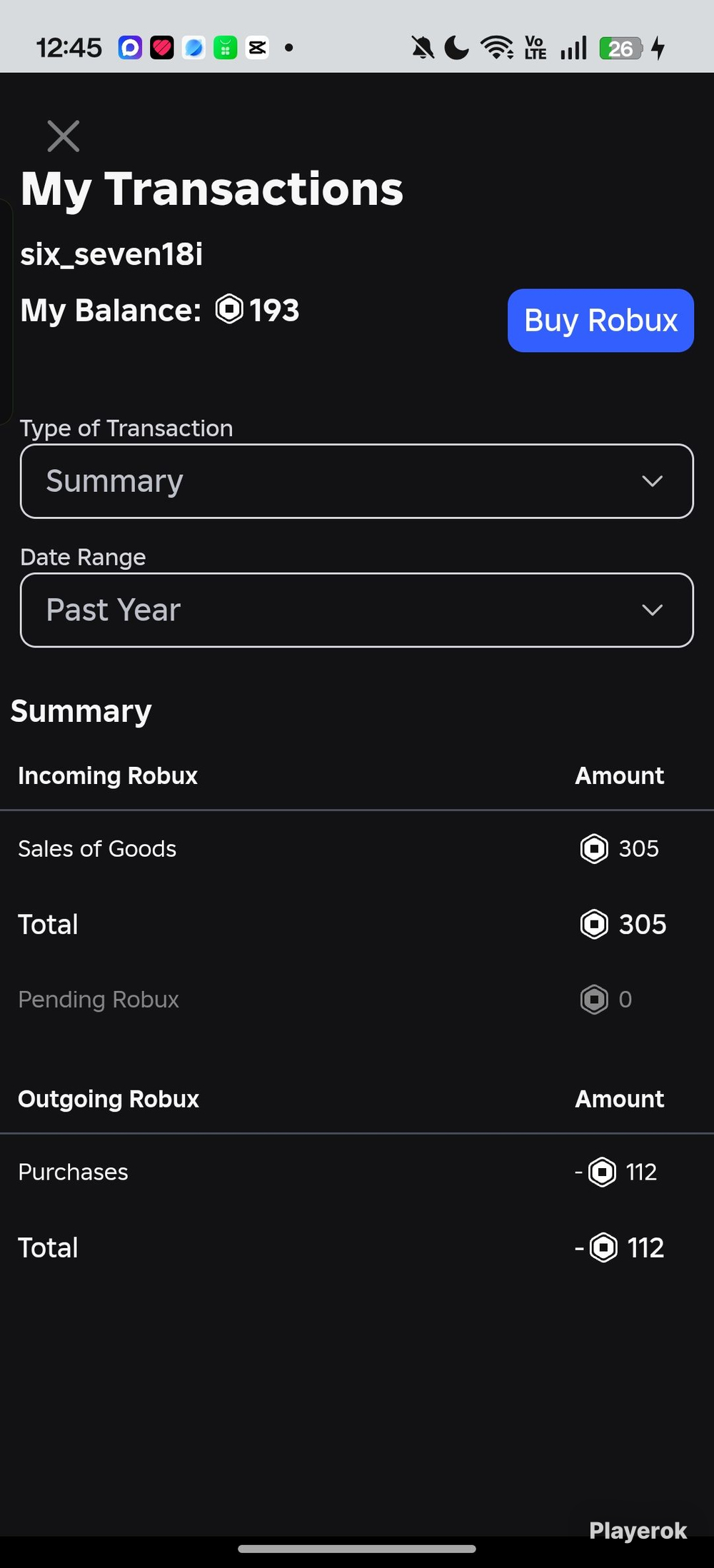Select the Purchases row label
The image size is (714, 1568).
(x=74, y=1172)
